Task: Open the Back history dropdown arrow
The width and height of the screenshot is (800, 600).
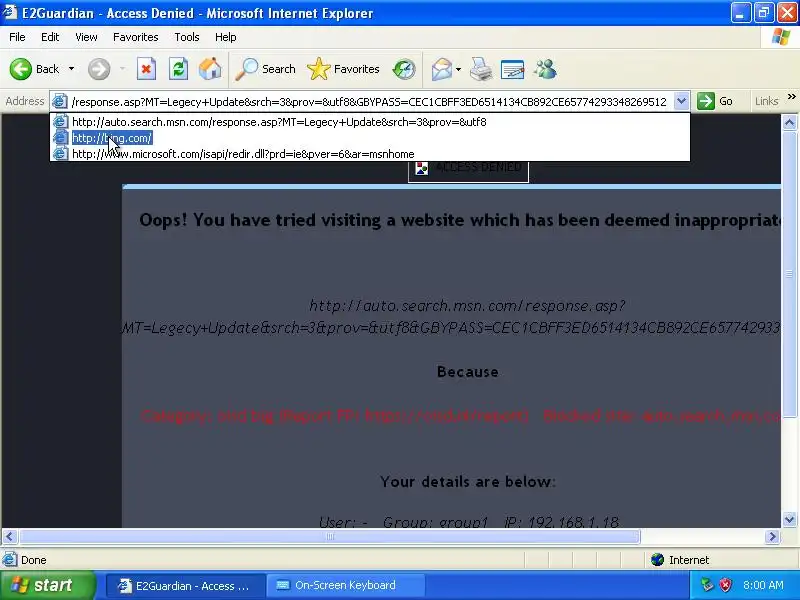Action: pos(71,69)
